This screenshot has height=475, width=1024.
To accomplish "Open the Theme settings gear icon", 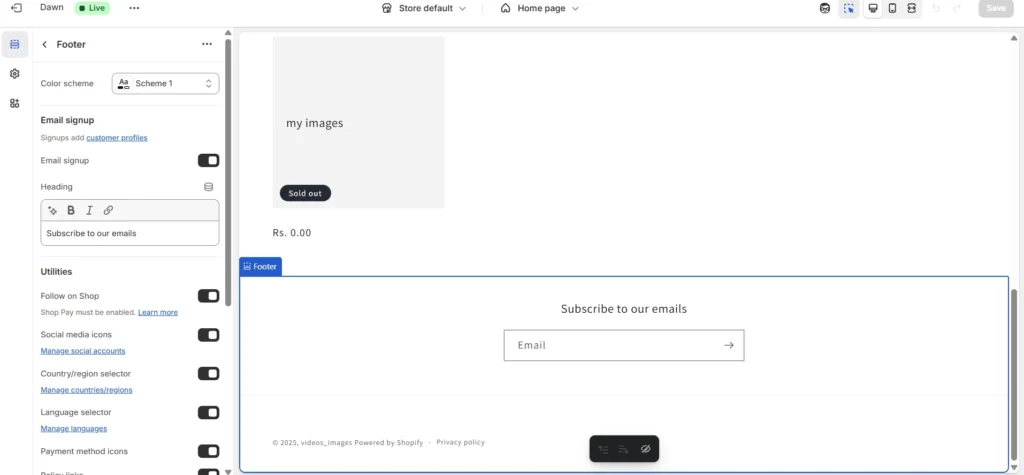I will click(15, 74).
